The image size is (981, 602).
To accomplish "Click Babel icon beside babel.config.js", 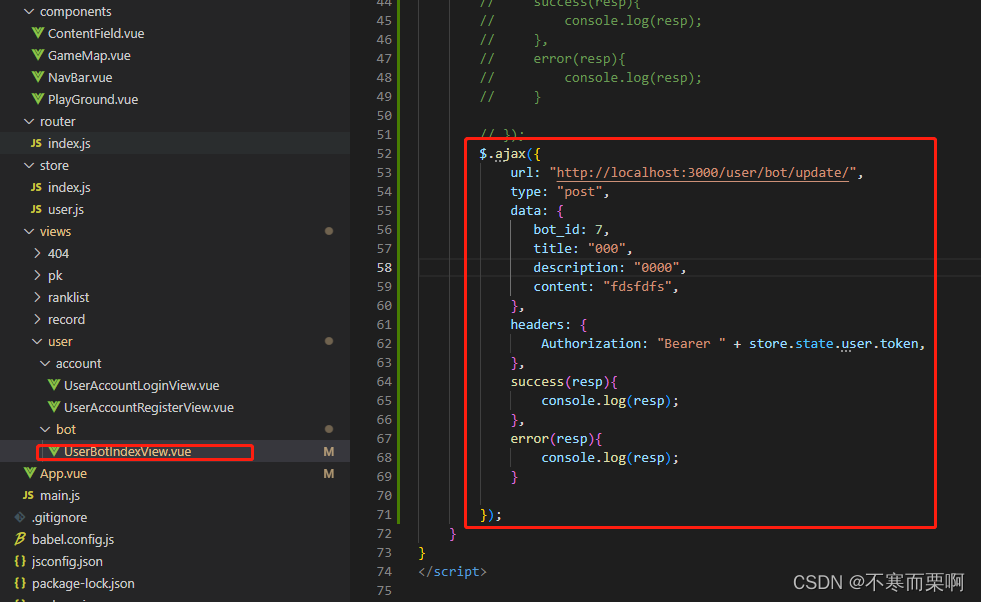I will (x=20, y=539).
